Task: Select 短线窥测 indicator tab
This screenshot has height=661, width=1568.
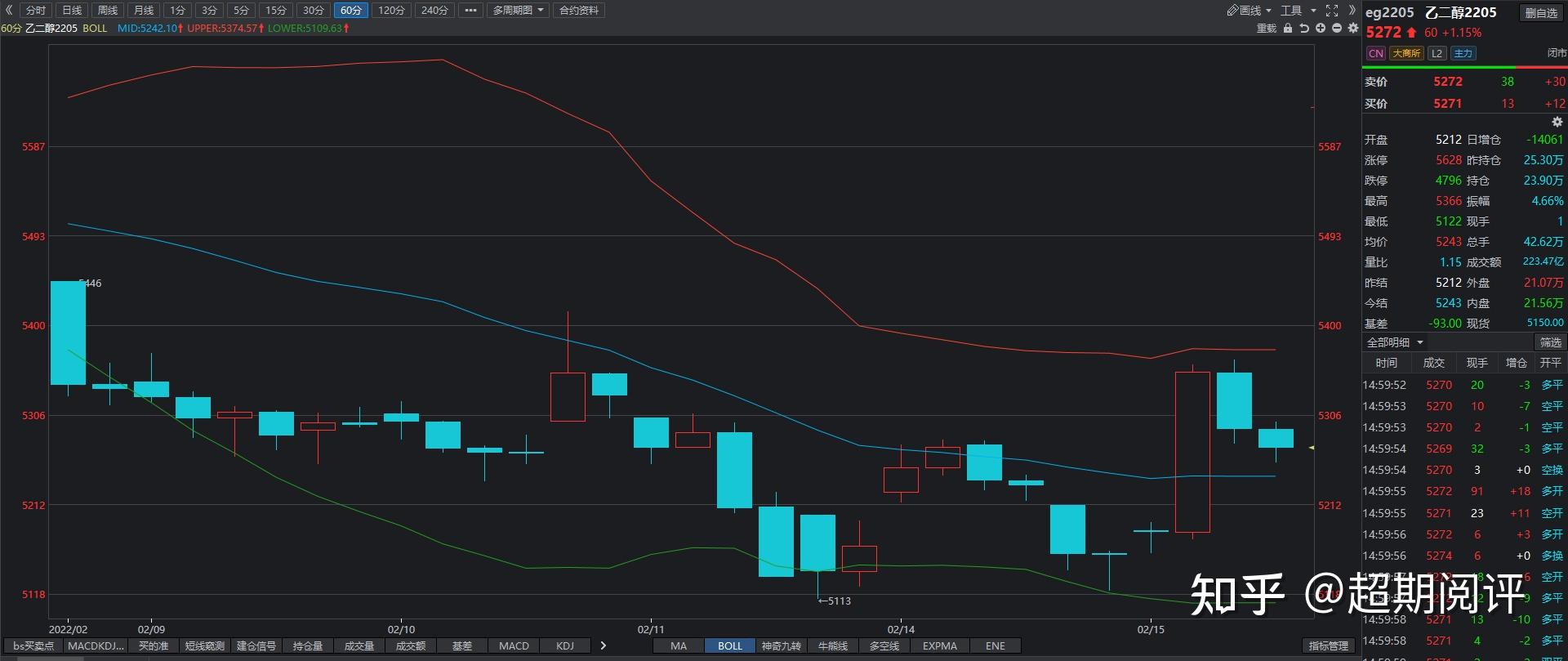Action: [x=205, y=645]
